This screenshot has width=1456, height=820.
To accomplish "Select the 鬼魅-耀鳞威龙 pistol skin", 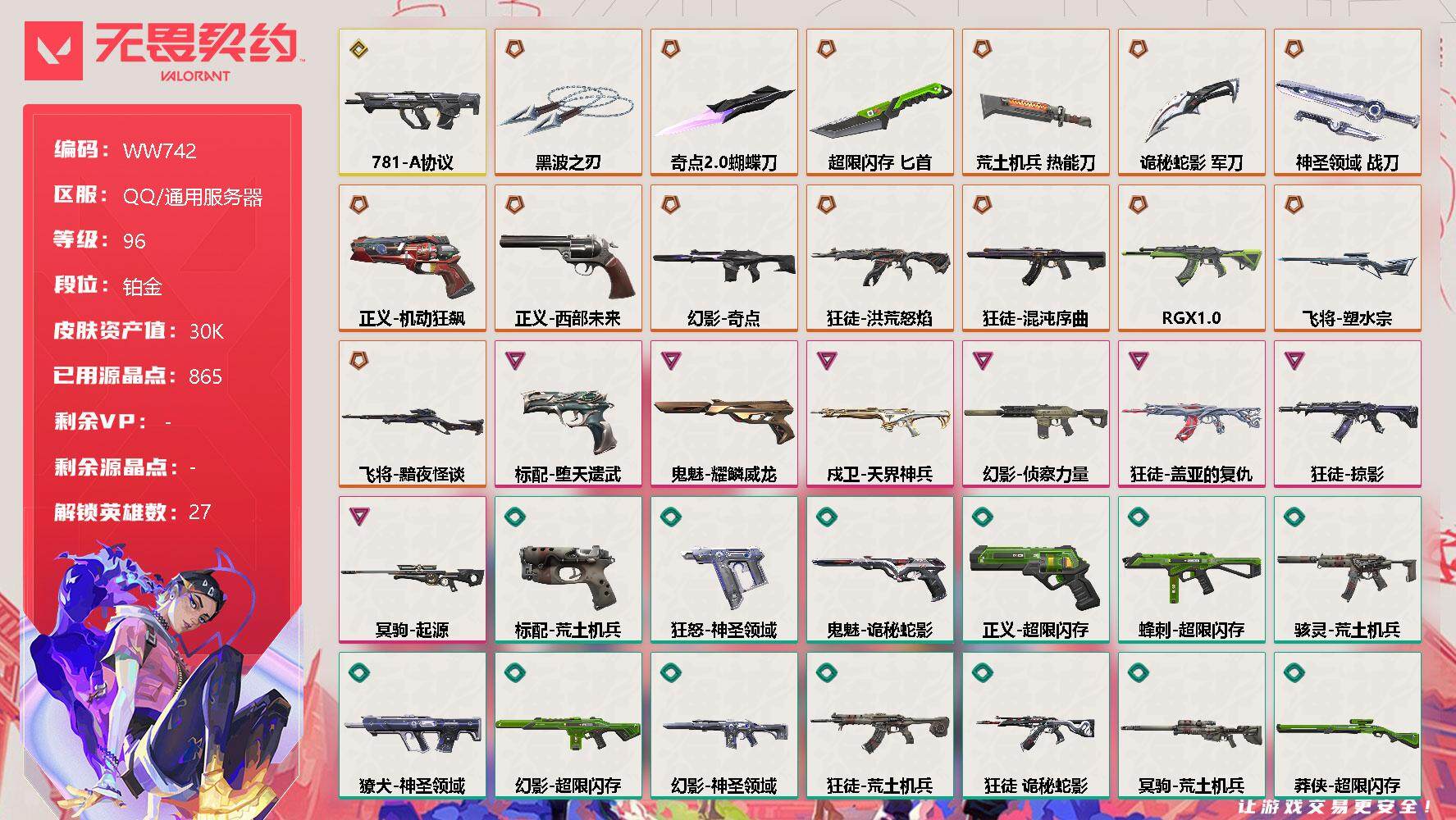I will [723, 414].
